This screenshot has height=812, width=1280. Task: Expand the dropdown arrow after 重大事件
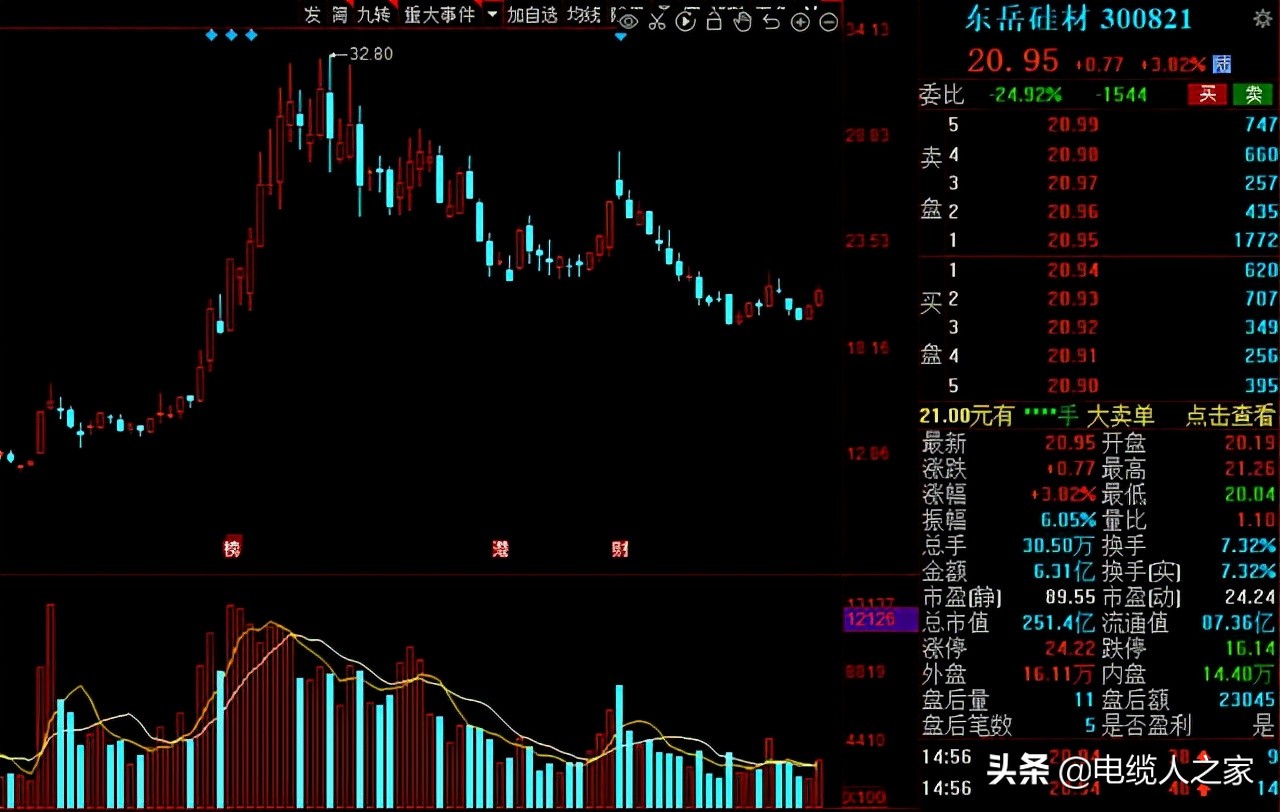coord(491,15)
